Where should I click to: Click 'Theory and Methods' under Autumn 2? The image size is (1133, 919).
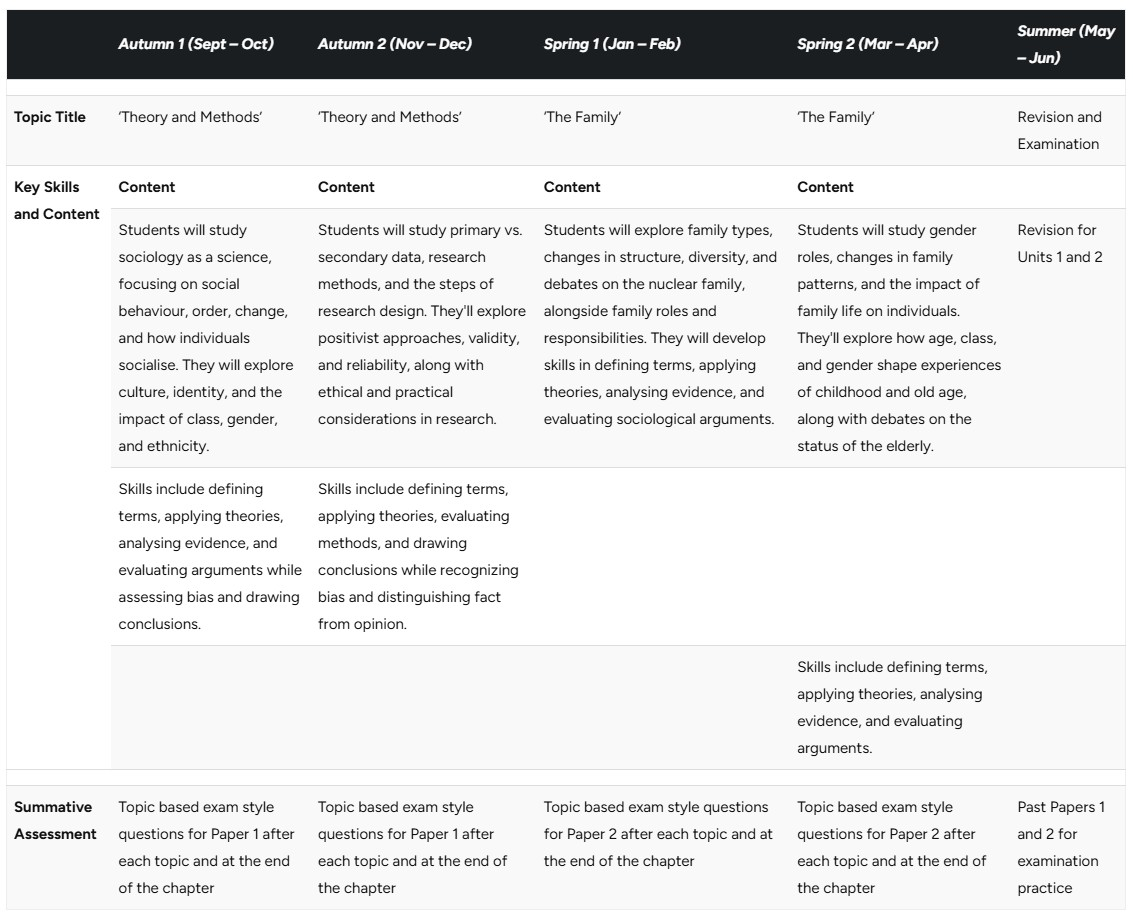389,117
